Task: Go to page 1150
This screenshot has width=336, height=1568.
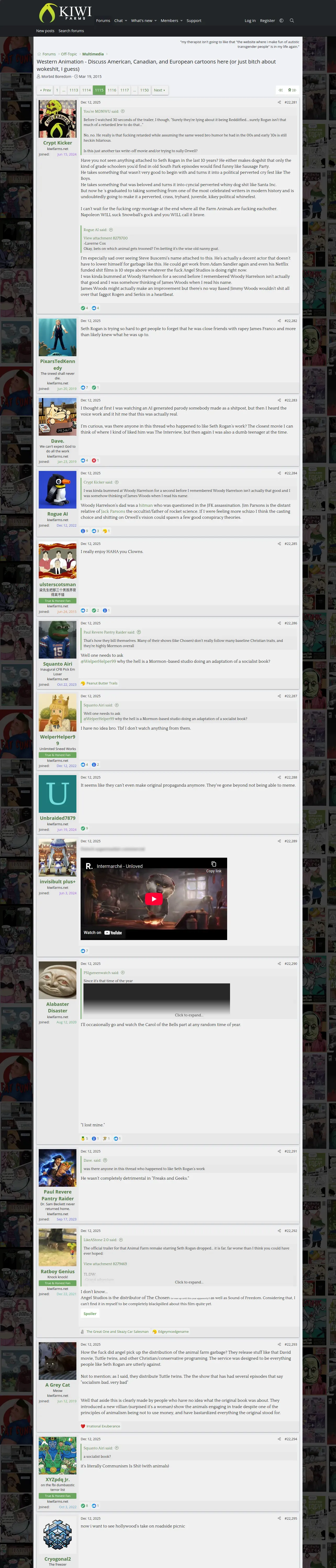Action: [x=144, y=90]
